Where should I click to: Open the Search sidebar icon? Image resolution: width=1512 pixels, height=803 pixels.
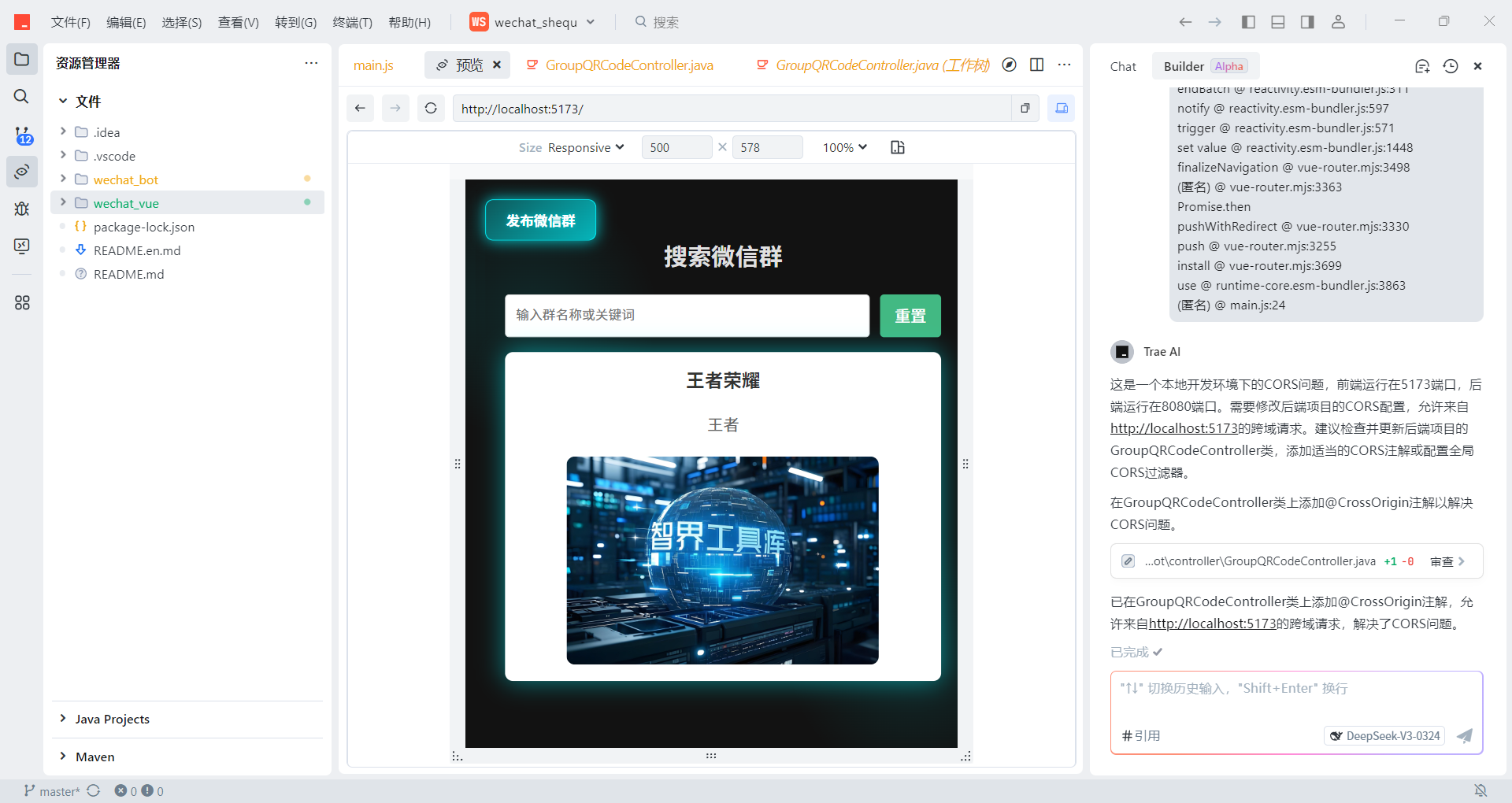coord(22,96)
